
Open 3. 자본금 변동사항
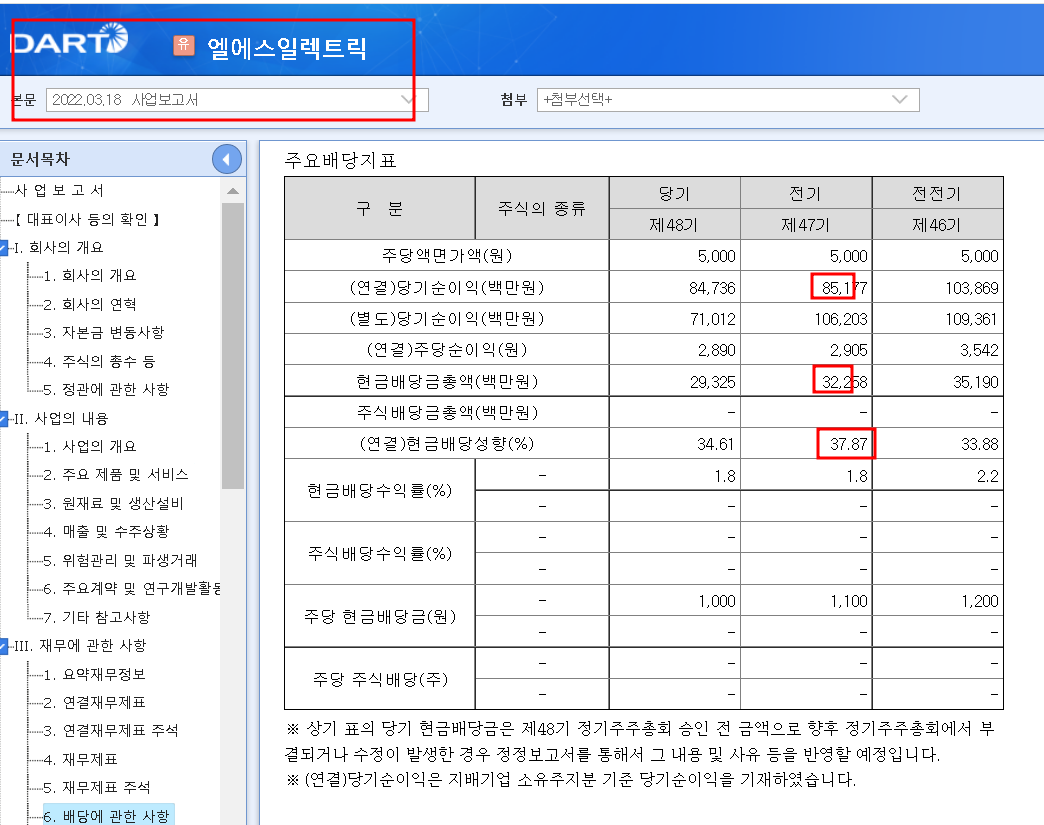coord(104,332)
